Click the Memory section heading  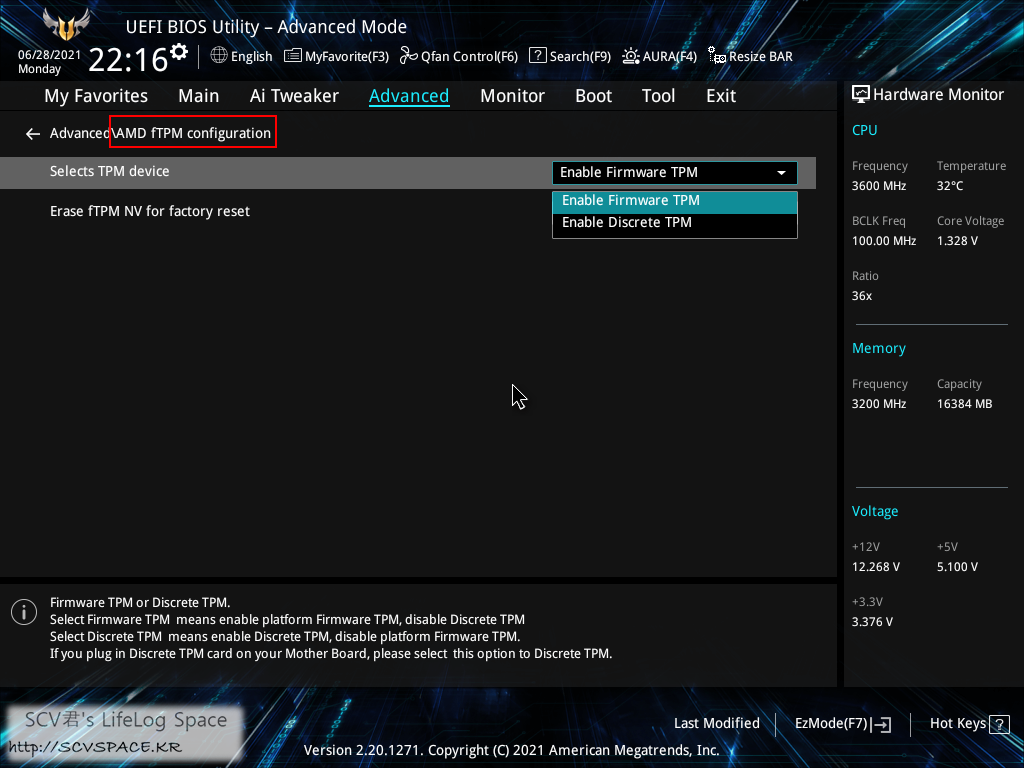coord(878,349)
